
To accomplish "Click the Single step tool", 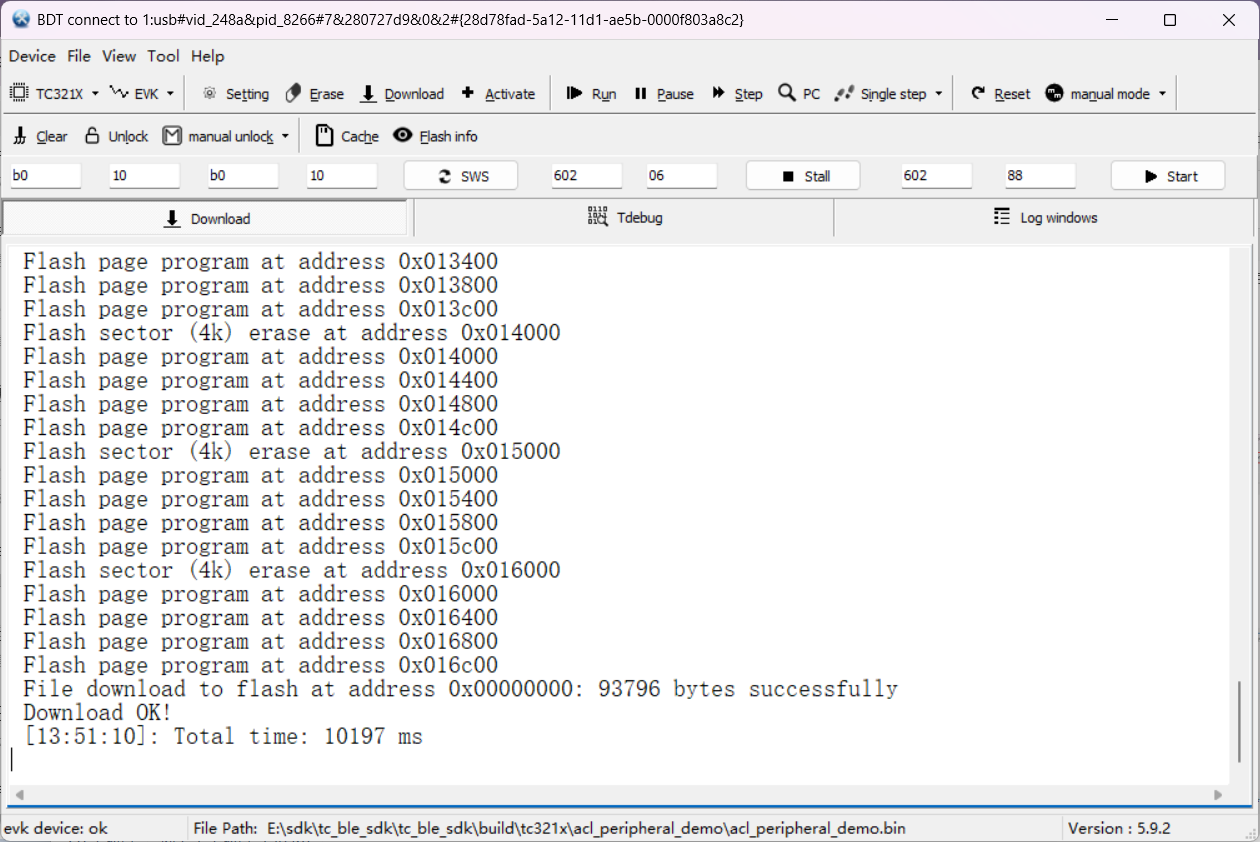I will [880, 93].
